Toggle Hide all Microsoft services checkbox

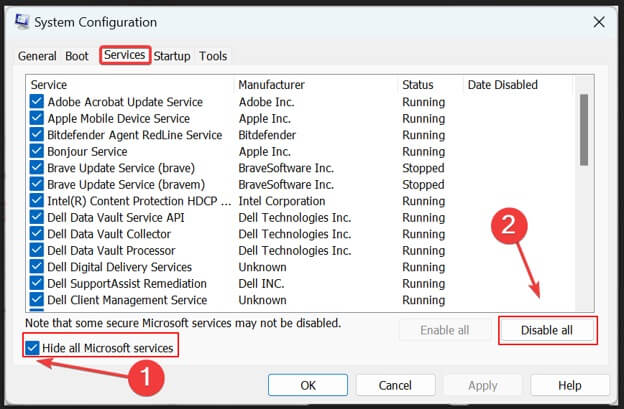pyautogui.click(x=32, y=348)
